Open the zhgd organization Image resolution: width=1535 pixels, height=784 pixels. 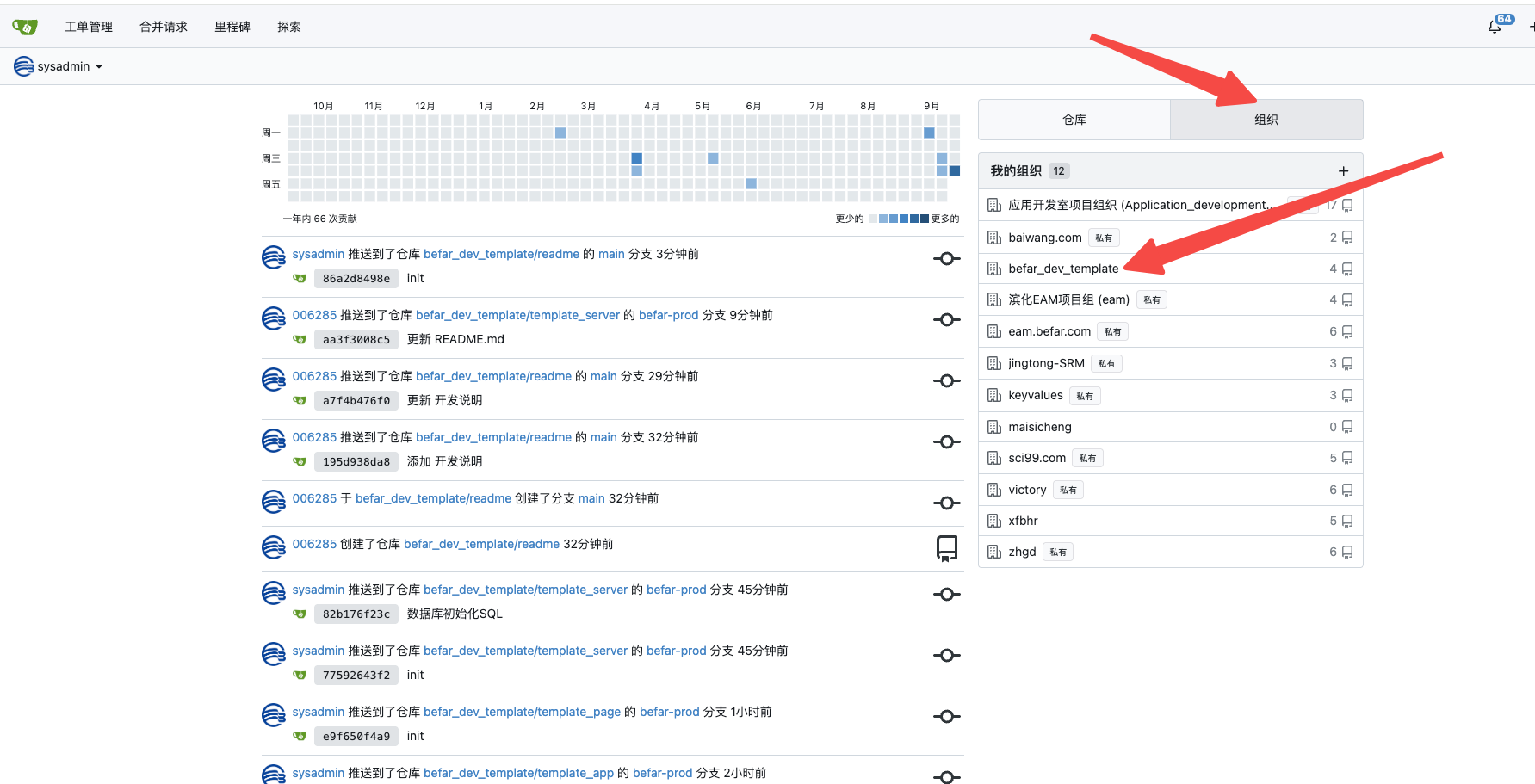[x=1022, y=552]
